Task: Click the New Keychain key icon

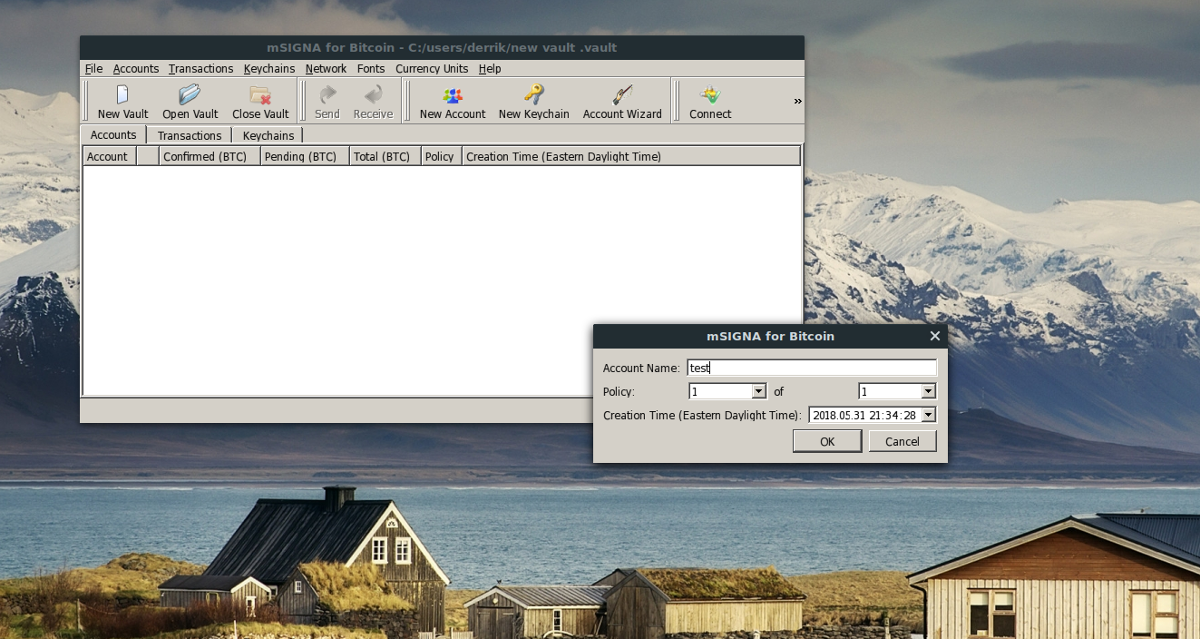Action: click(534, 95)
